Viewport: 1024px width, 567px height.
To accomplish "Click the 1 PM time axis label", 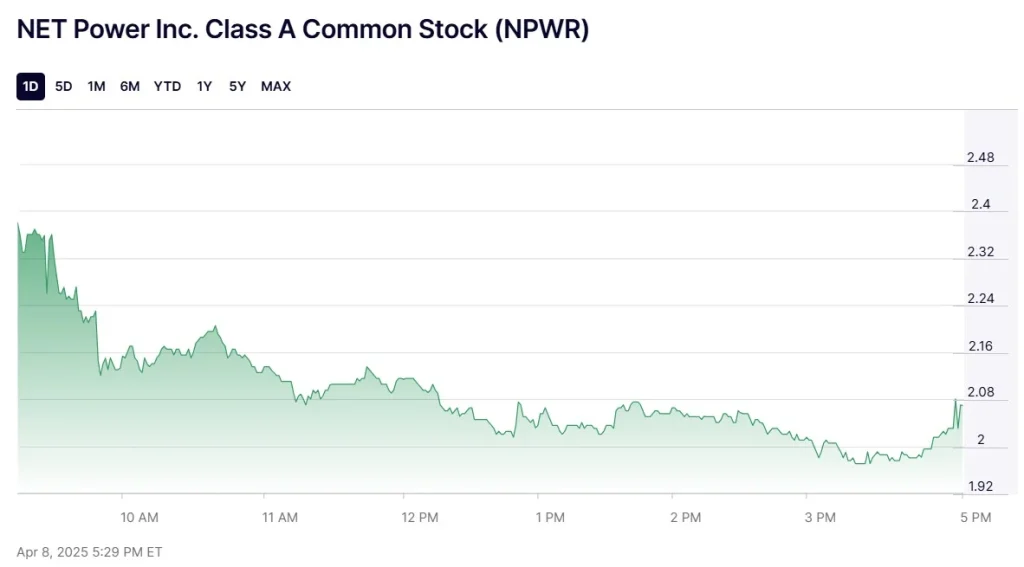I will click(550, 517).
